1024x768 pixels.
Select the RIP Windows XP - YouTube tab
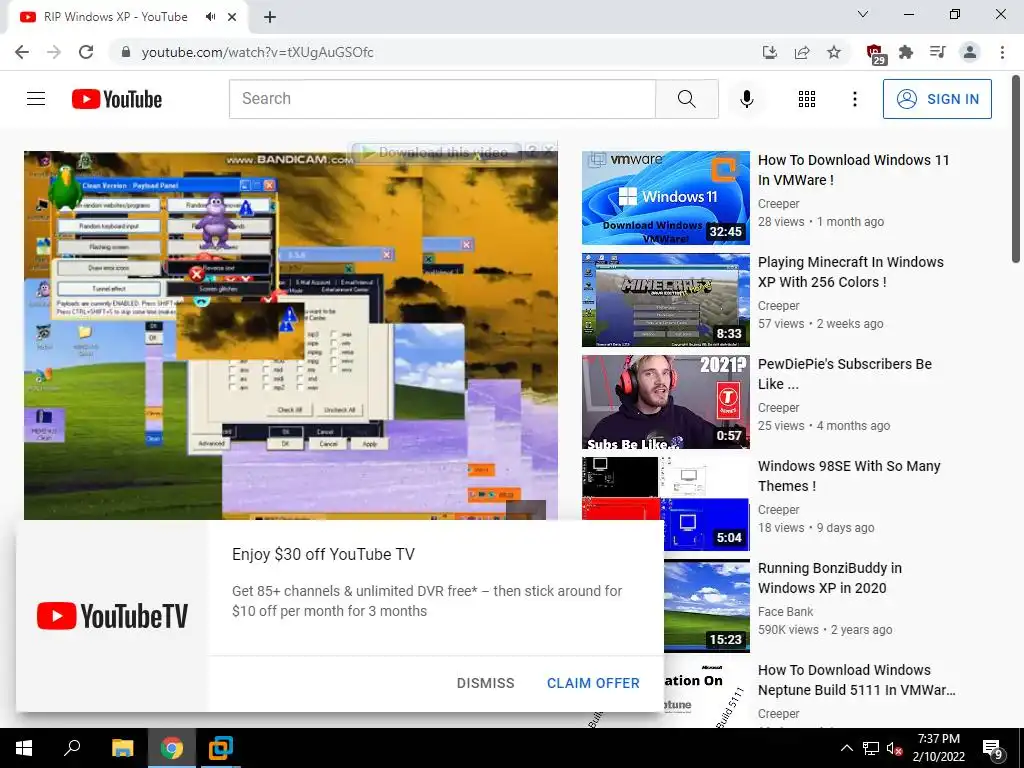116,17
